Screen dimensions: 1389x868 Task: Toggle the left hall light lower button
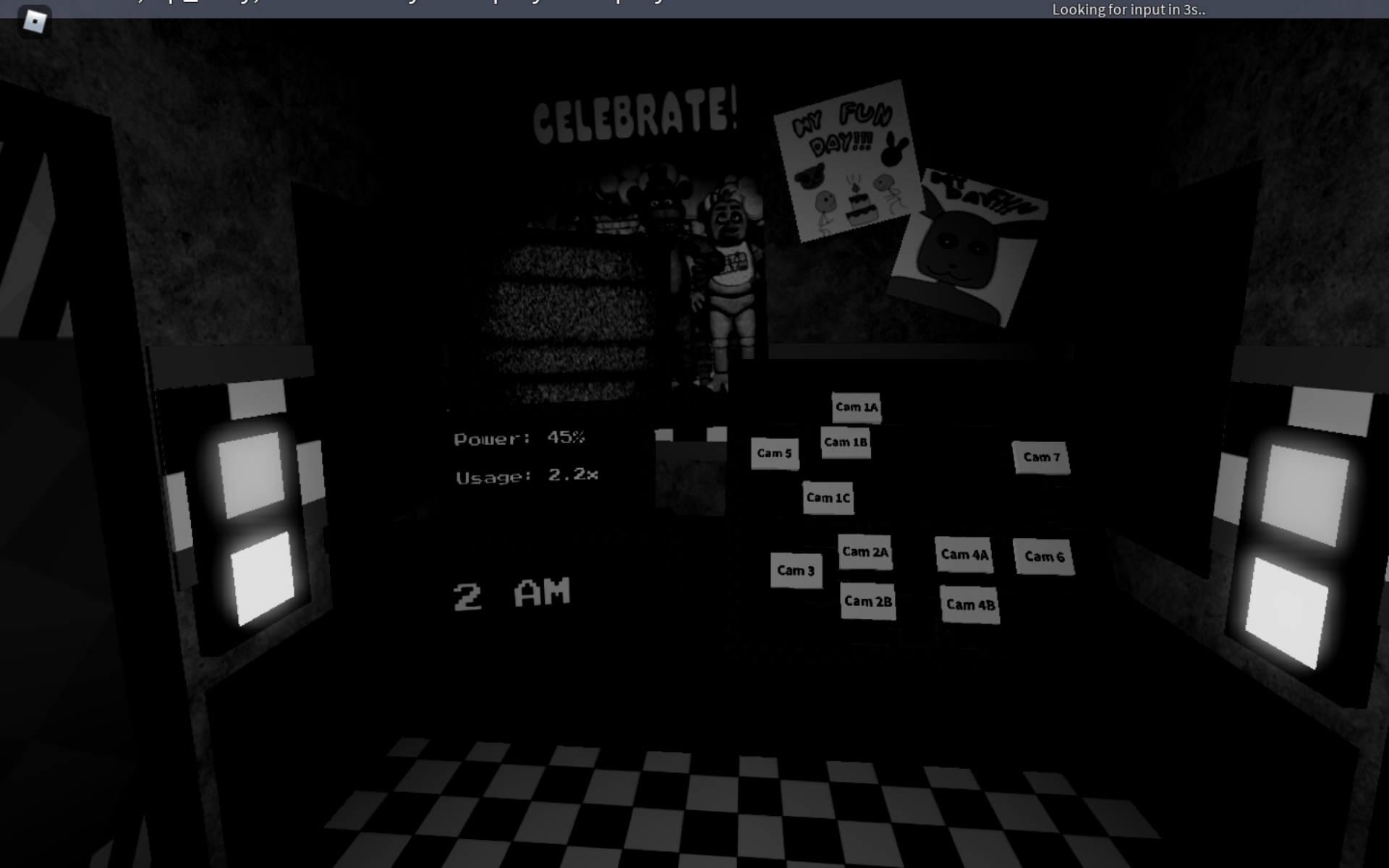[262, 578]
